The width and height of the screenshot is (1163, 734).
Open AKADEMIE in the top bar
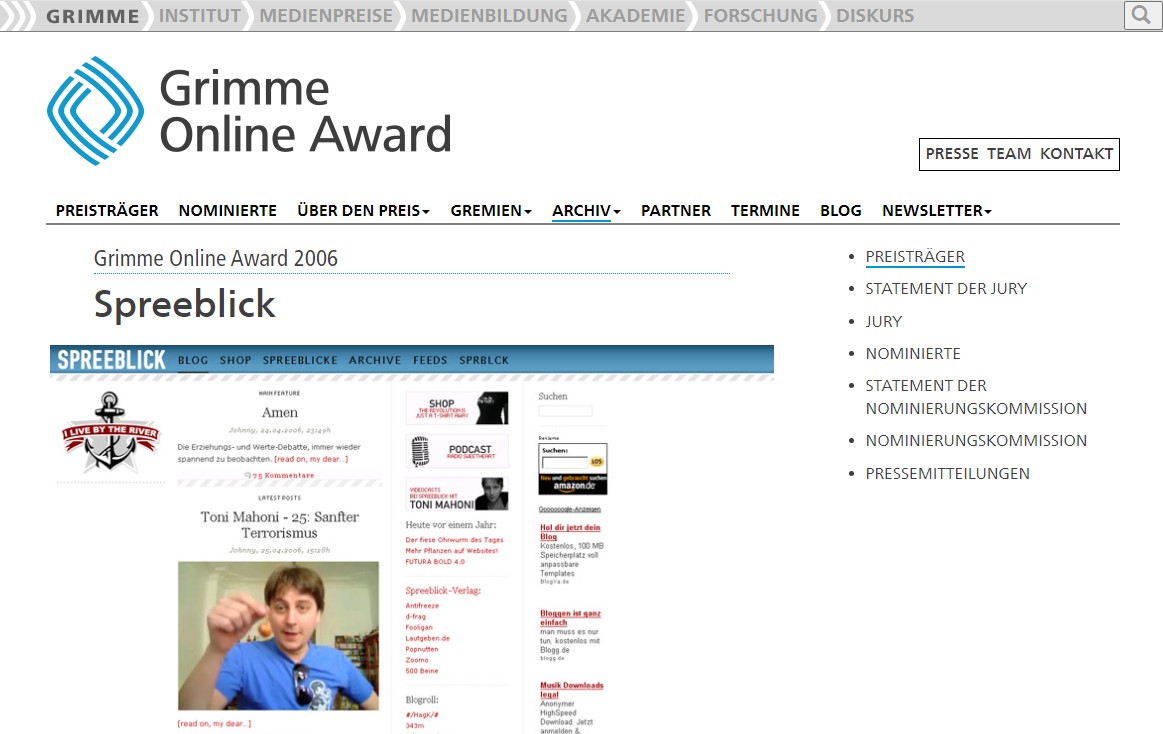click(x=636, y=16)
